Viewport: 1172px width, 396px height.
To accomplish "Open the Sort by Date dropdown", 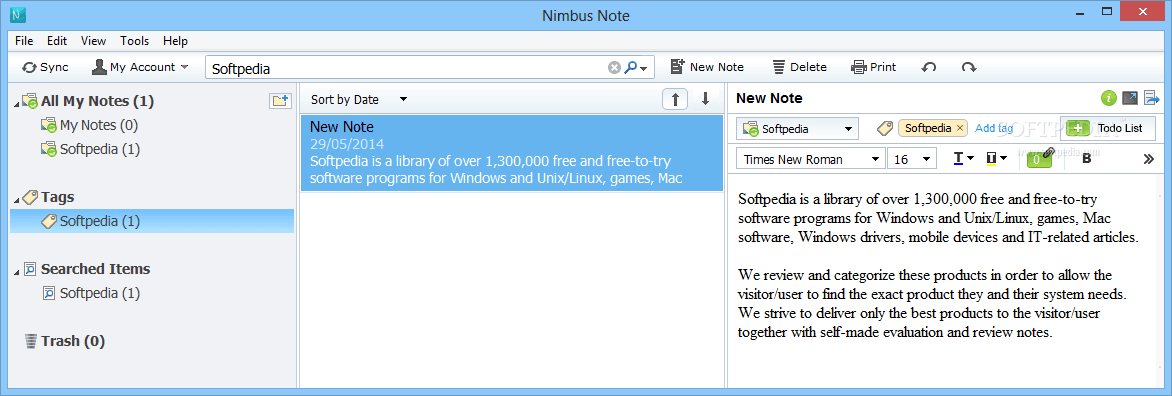I will [359, 99].
